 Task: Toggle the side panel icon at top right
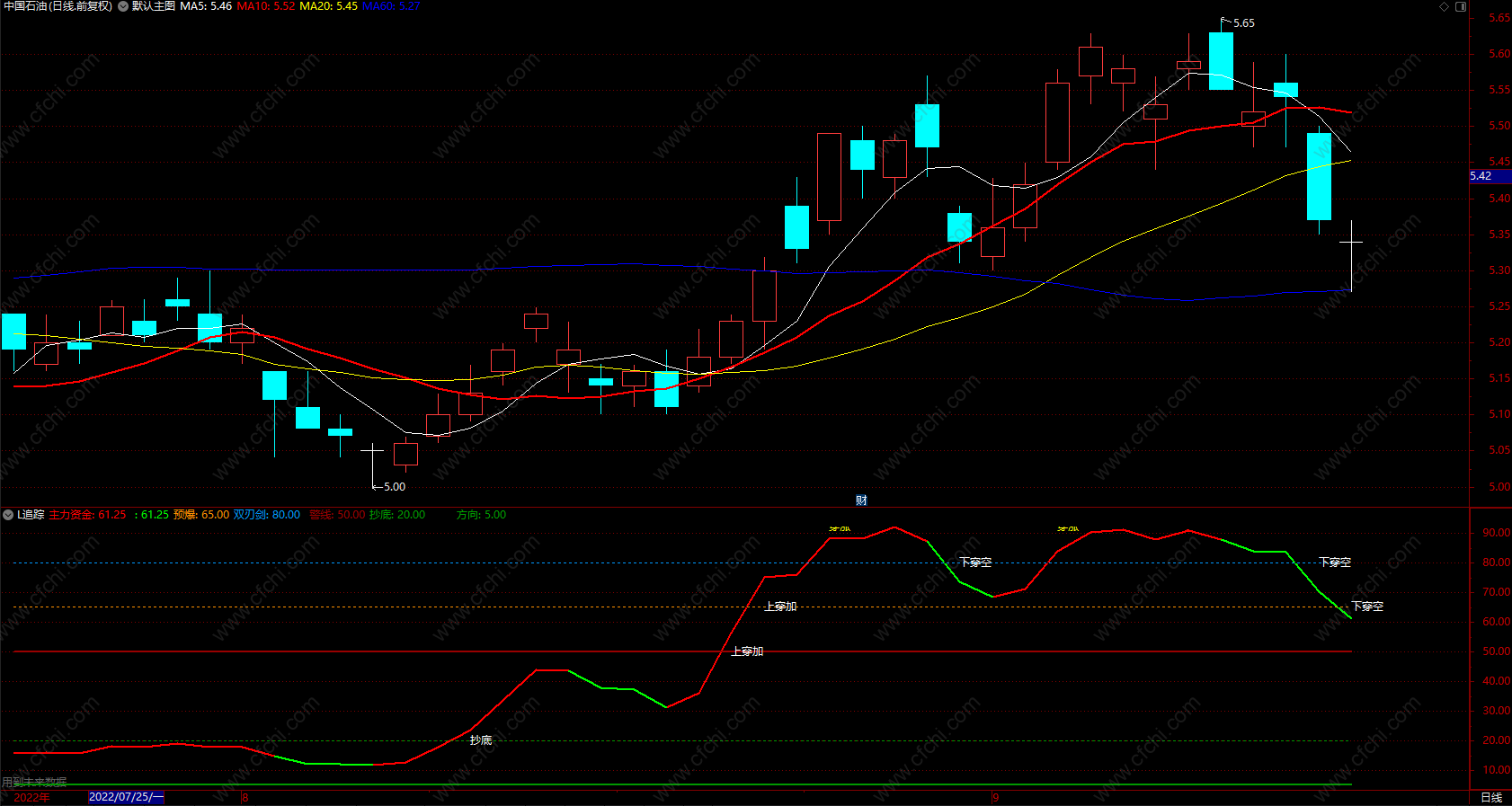point(1461,6)
